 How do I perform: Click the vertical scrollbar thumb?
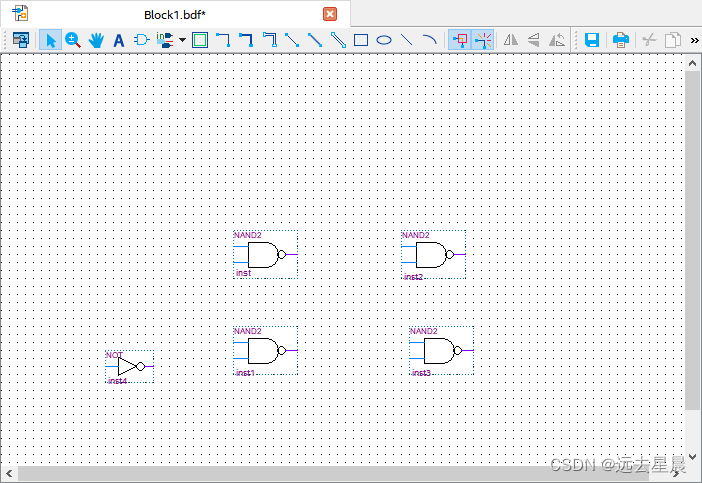pos(692,239)
